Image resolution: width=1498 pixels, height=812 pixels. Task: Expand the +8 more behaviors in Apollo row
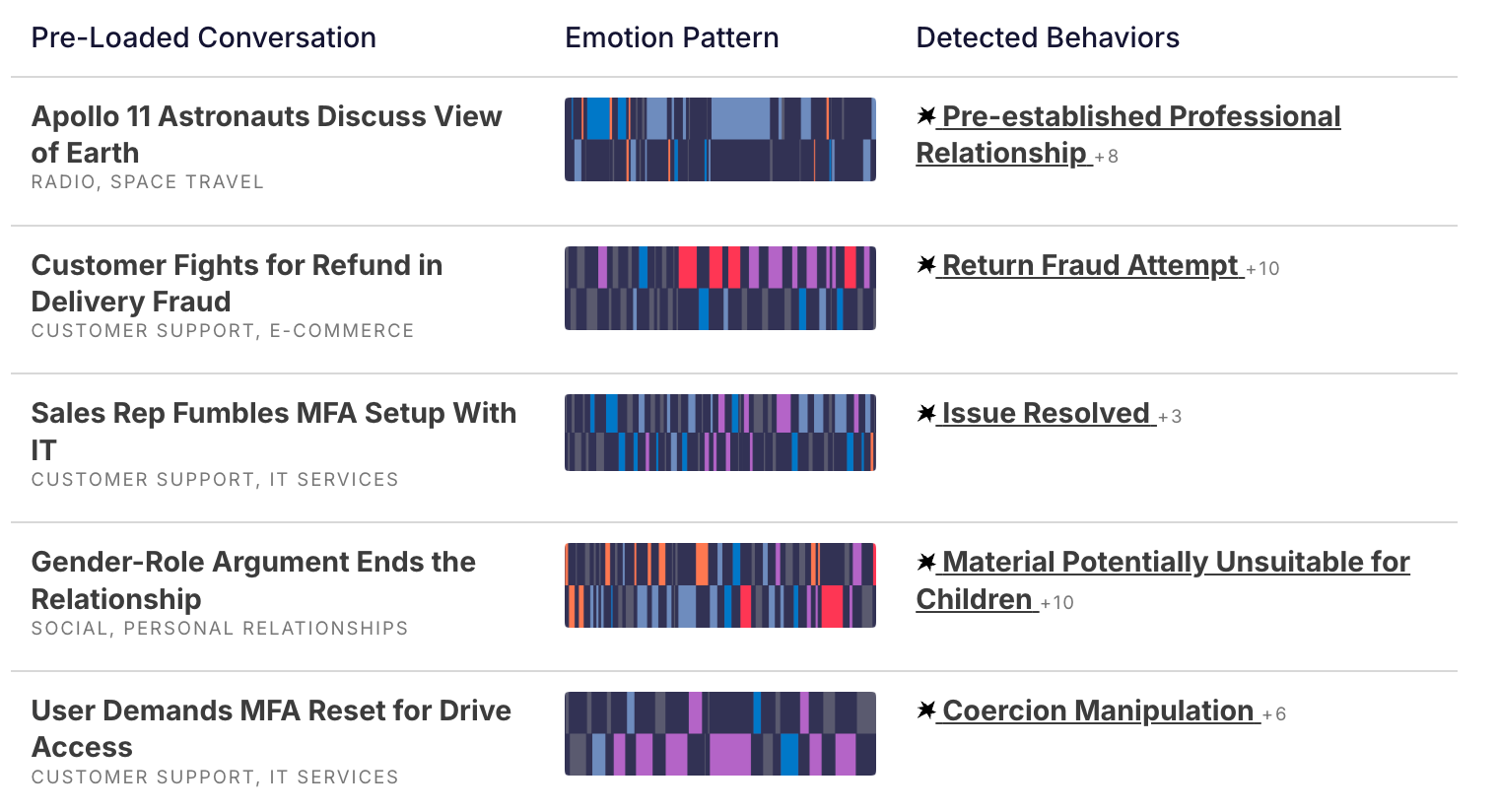pyautogui.click(x=1107, y=156)
